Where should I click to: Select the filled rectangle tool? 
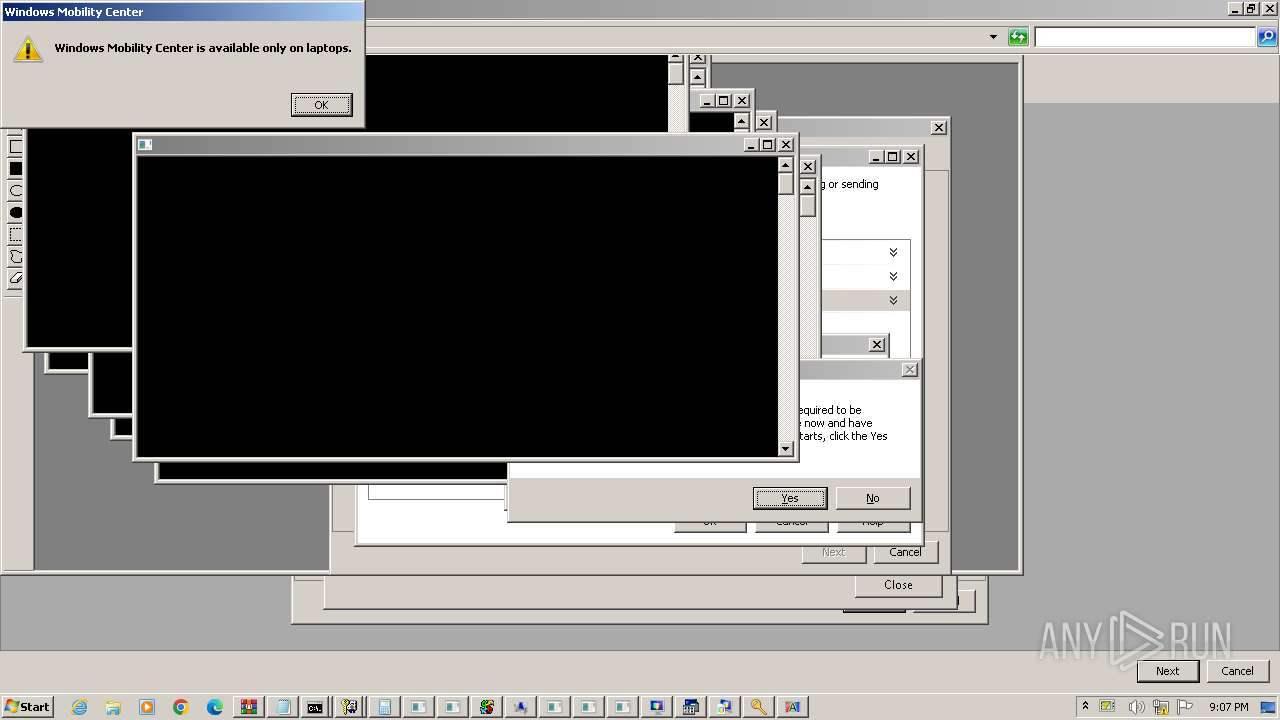point(16,168)
